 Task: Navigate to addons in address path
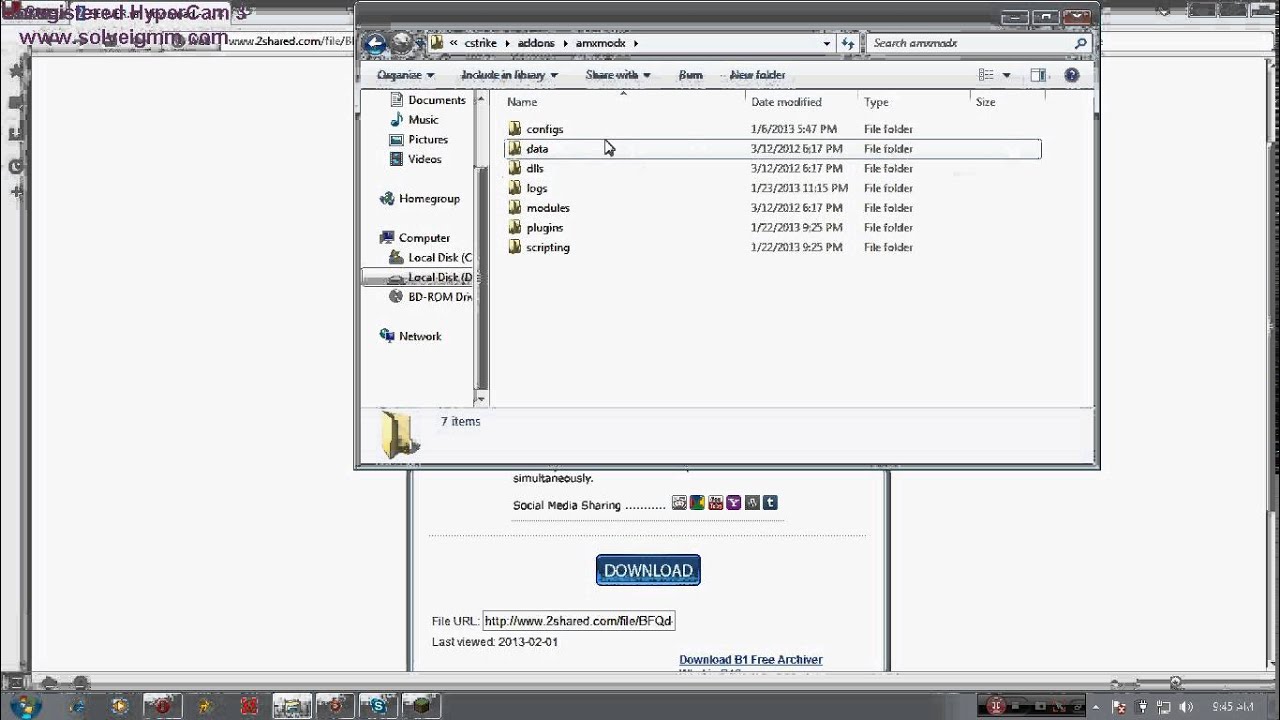click(x=536, y=43)
